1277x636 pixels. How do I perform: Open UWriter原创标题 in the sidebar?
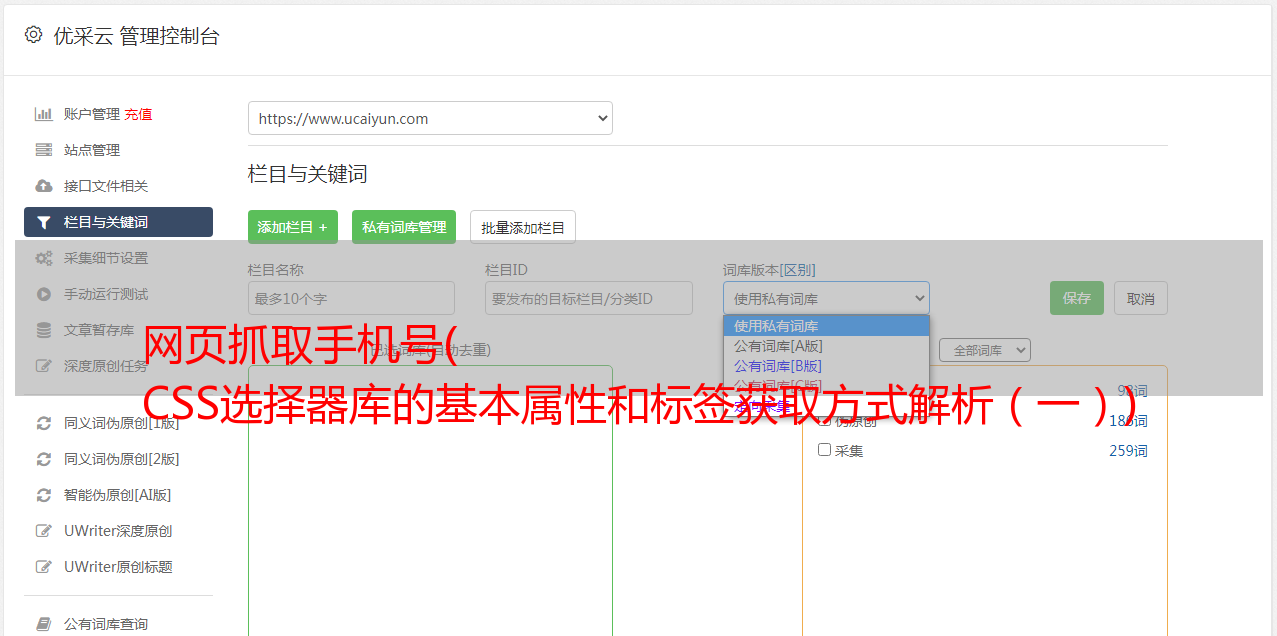118,567
